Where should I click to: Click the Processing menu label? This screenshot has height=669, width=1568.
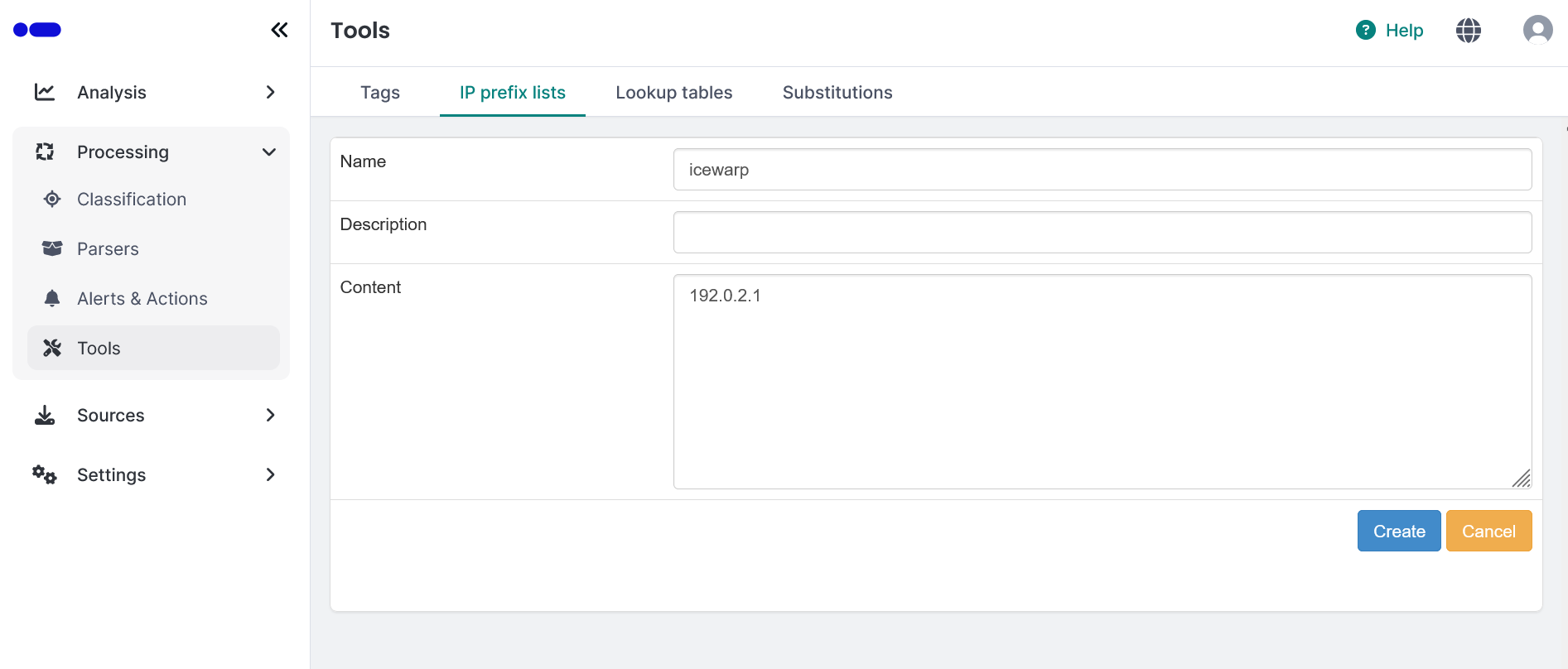pos(123,152)
